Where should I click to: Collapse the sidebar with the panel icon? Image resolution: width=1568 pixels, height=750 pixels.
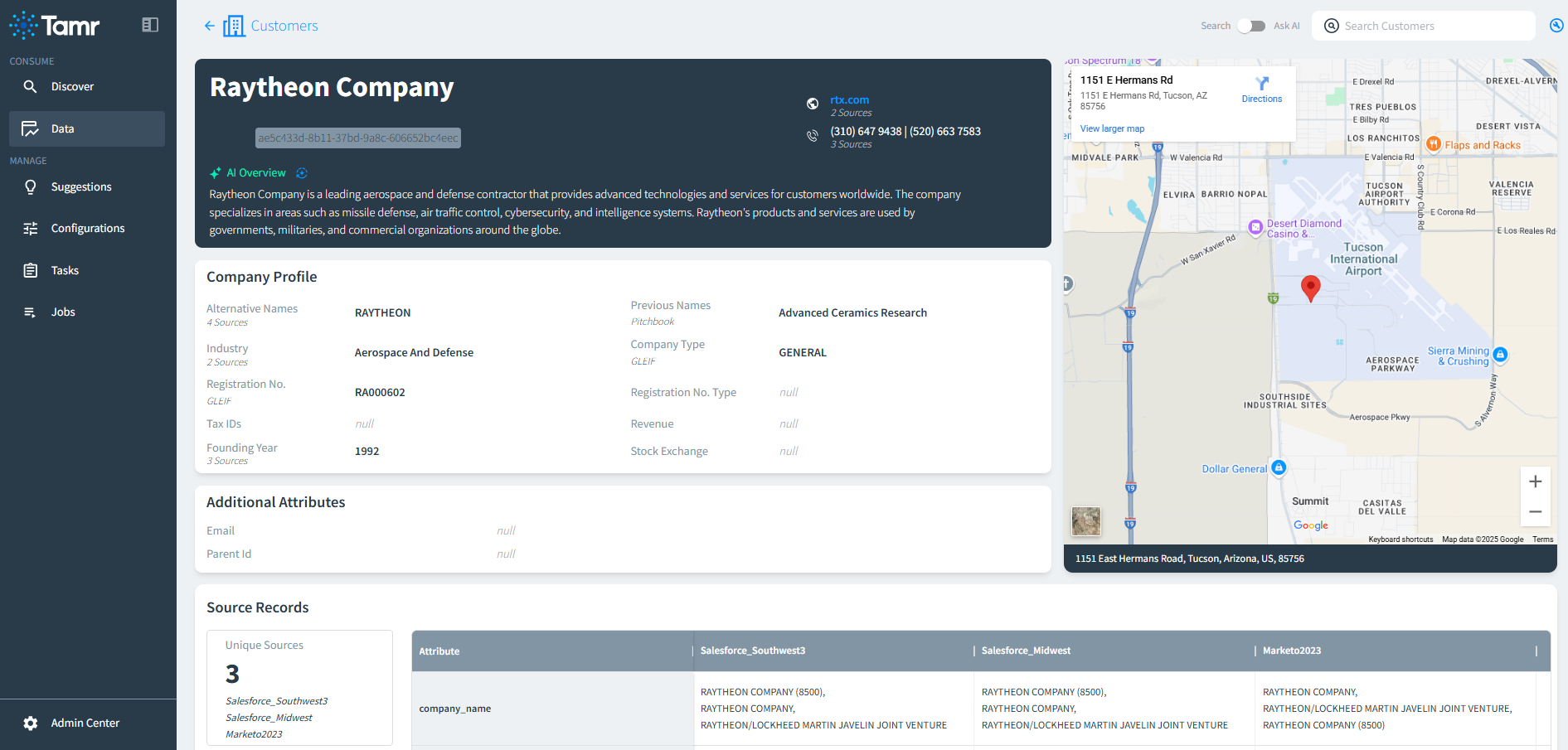tap(150, 25)
